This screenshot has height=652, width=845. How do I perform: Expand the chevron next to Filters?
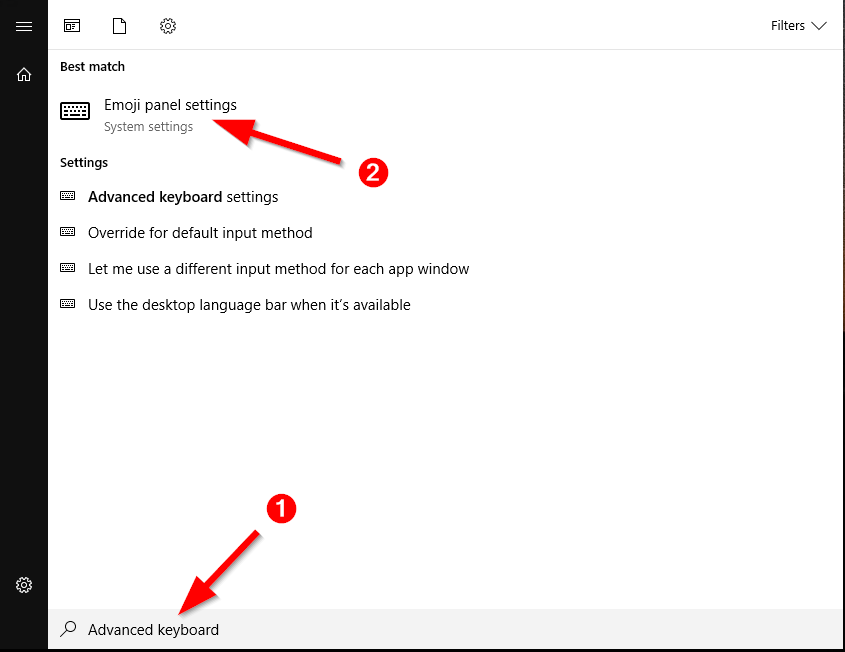click(819, 26)
